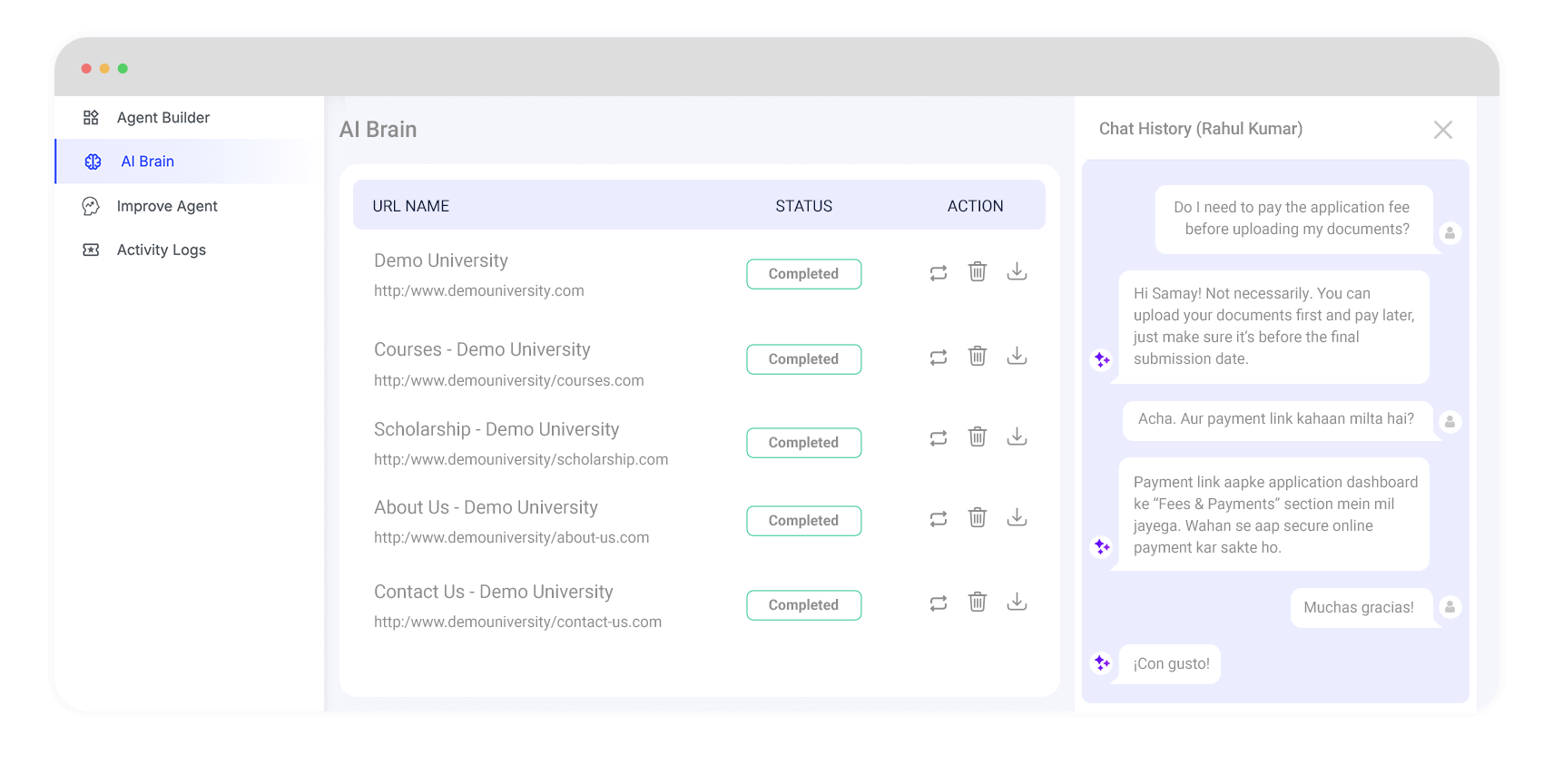1553x784 pixels.
Task: Refresh the Scholarship - Demo University URL
Action: [x=939, y=437]
